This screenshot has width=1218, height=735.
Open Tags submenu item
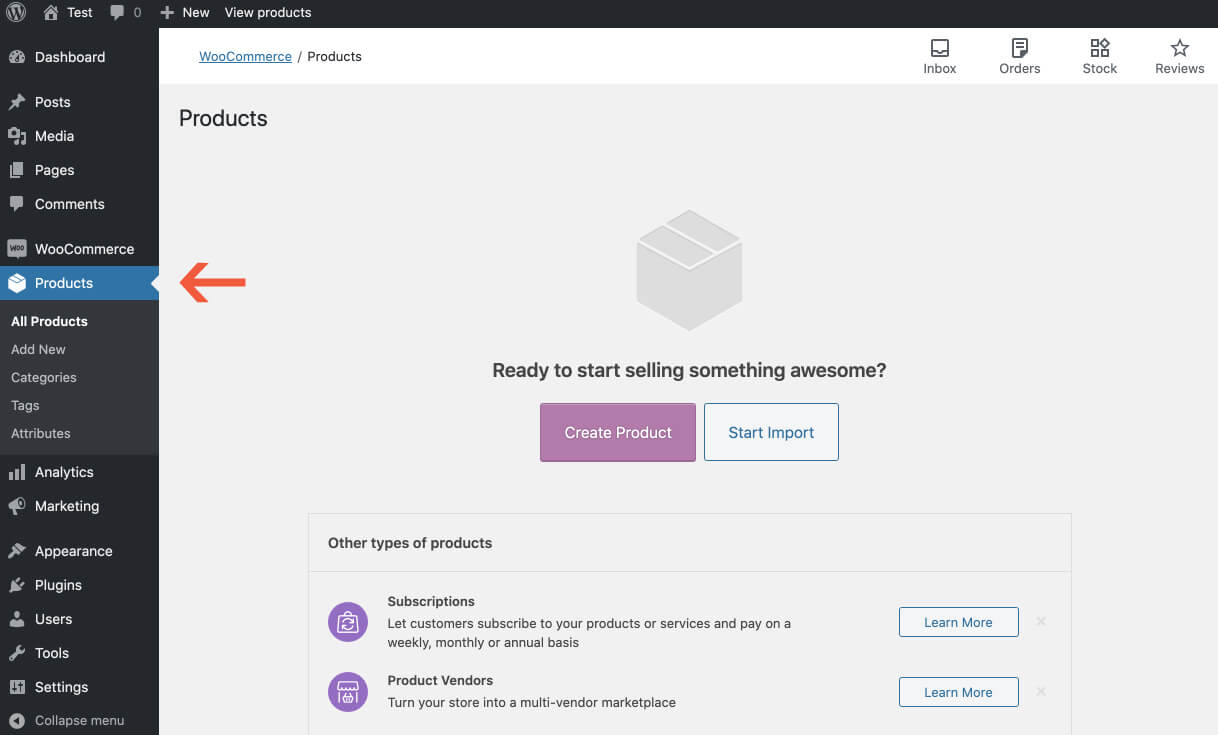coord(25,405)
